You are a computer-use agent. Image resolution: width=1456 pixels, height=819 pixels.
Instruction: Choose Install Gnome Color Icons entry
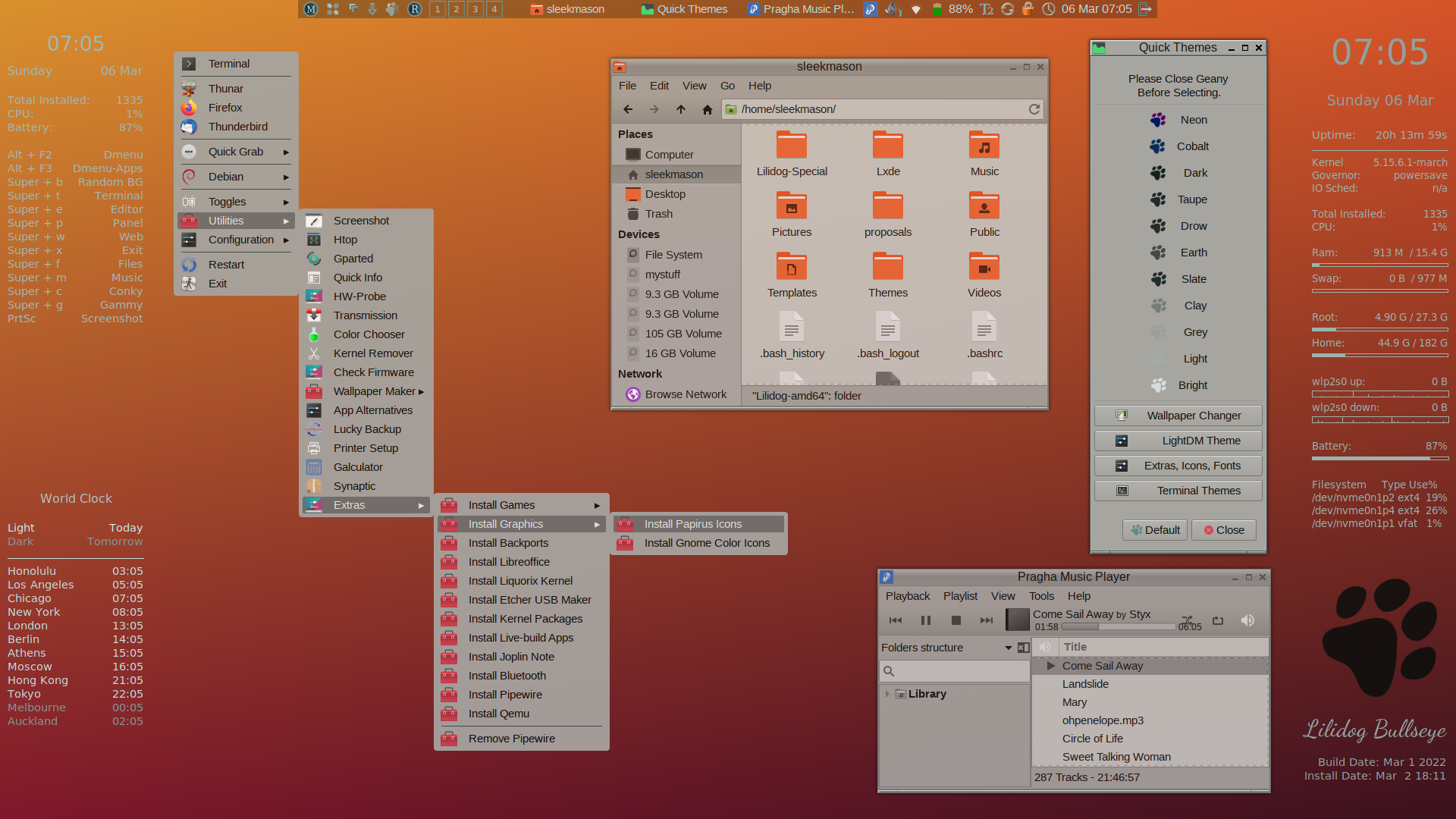[x=706, y=543]
